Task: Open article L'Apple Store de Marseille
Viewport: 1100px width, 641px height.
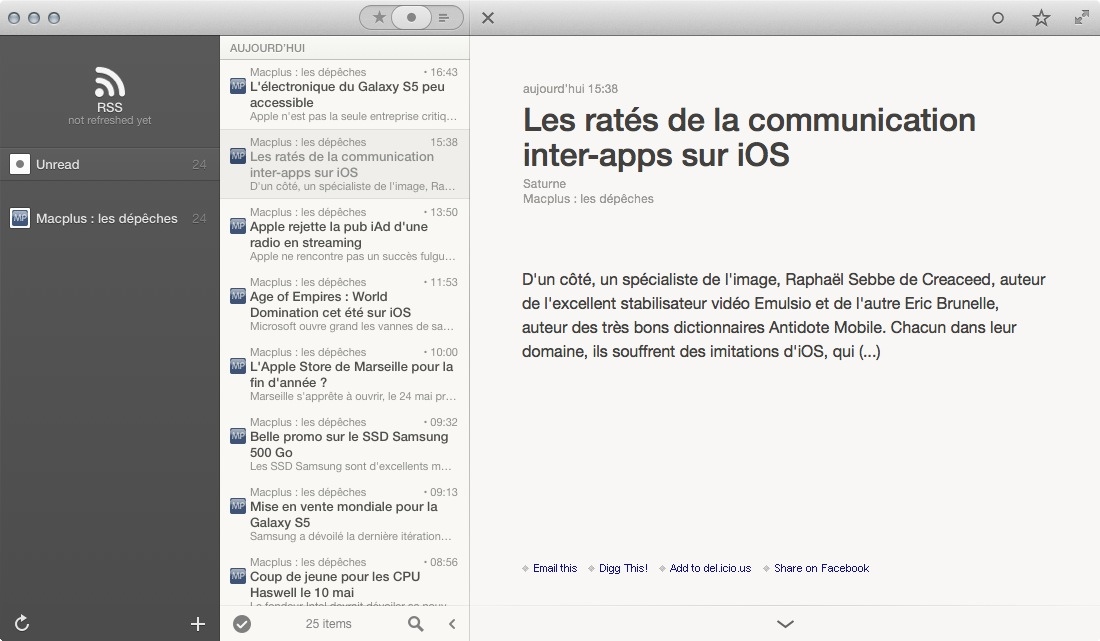Action: (x=344, y=375)
